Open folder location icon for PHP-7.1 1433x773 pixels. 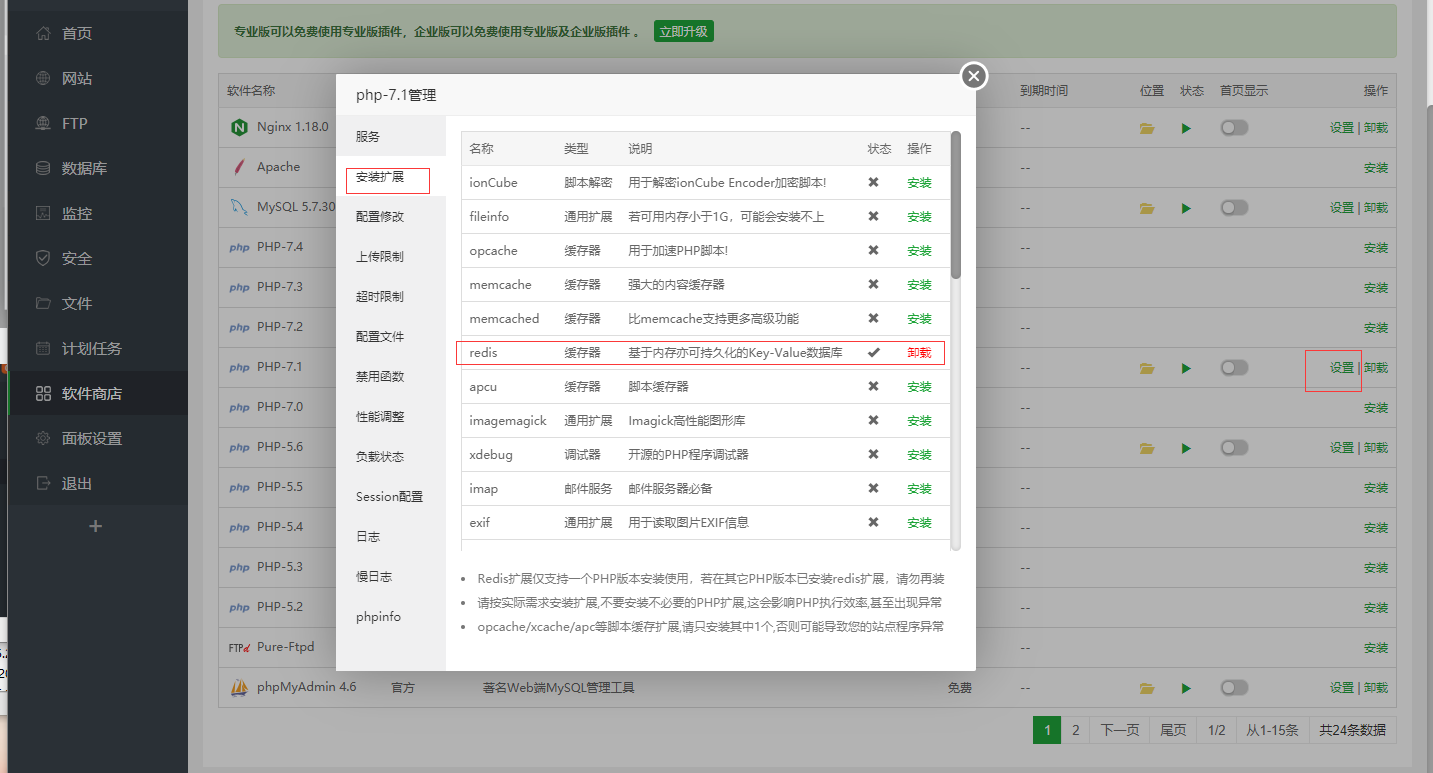click(1147, 368)
